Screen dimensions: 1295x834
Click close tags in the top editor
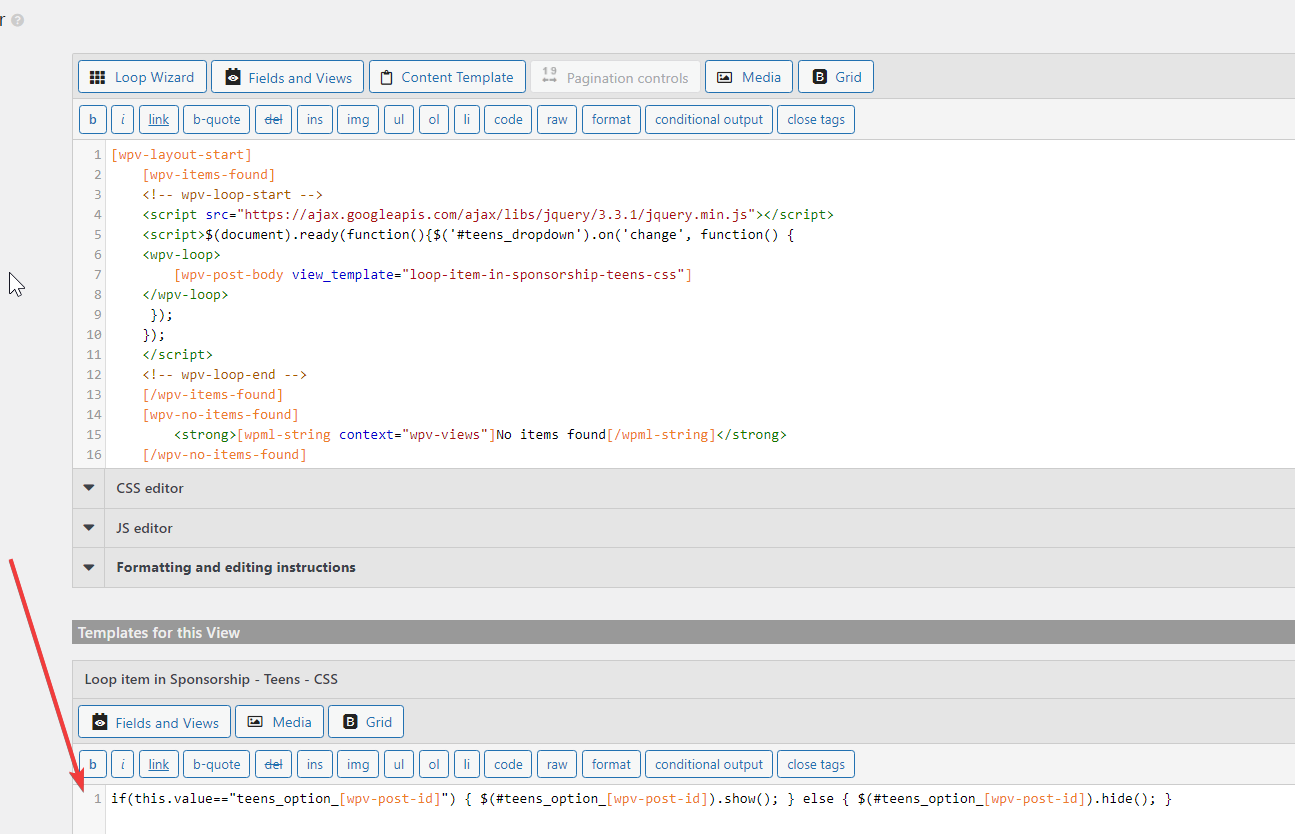point(816,119)
